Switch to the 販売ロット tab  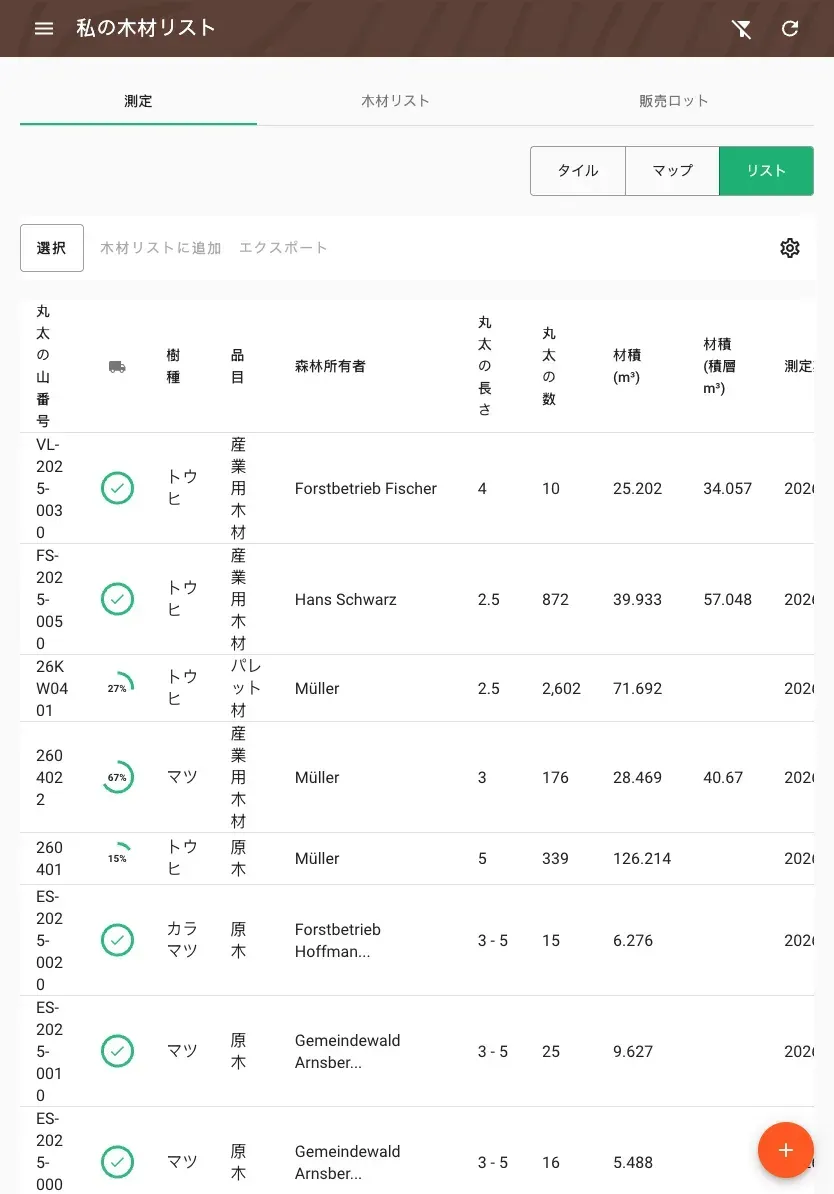click(673, 101)
